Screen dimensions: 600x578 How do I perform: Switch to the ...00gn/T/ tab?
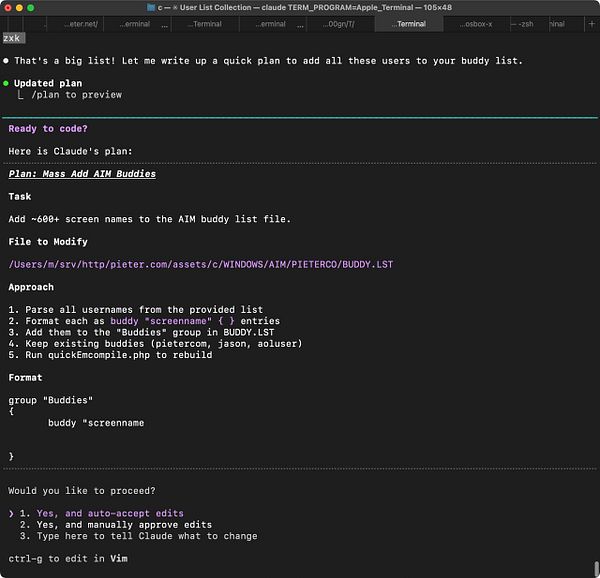pyautogui.click(x=340, y=24)
